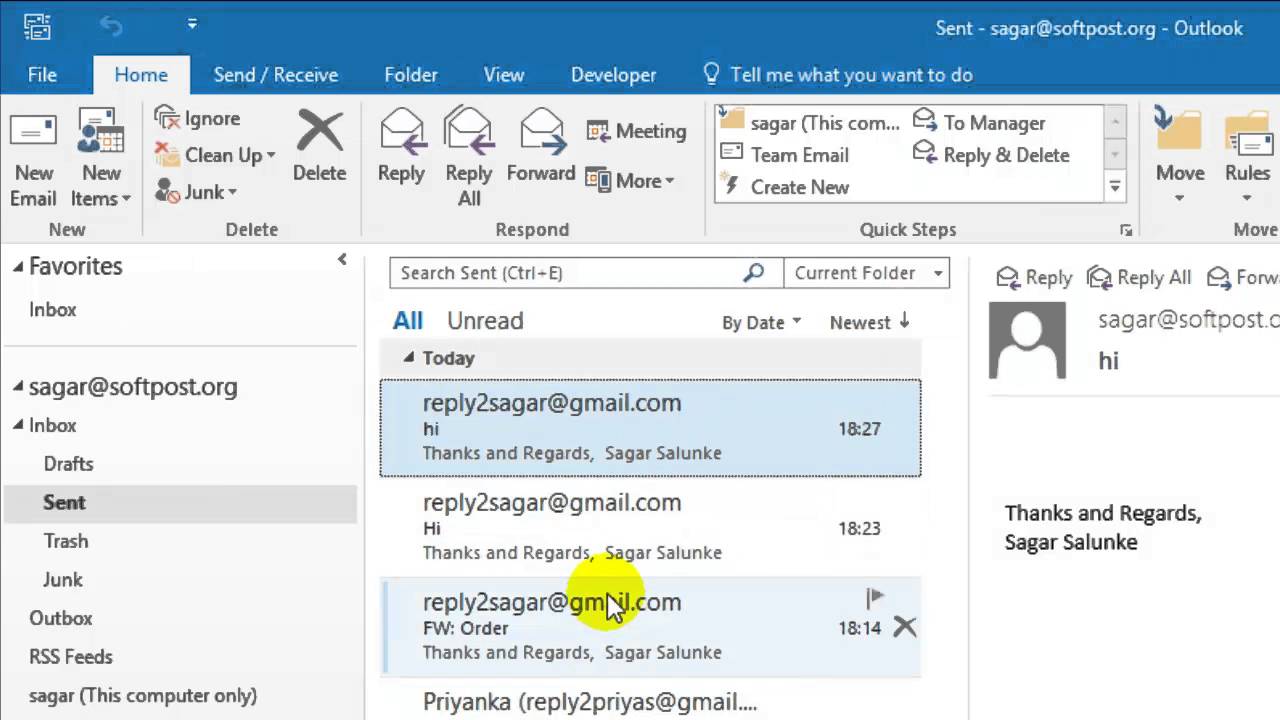This screenshot has width=1280, height=720.
Task: Collapse the folder pane with the arrow
Action: tap(342, 260)
